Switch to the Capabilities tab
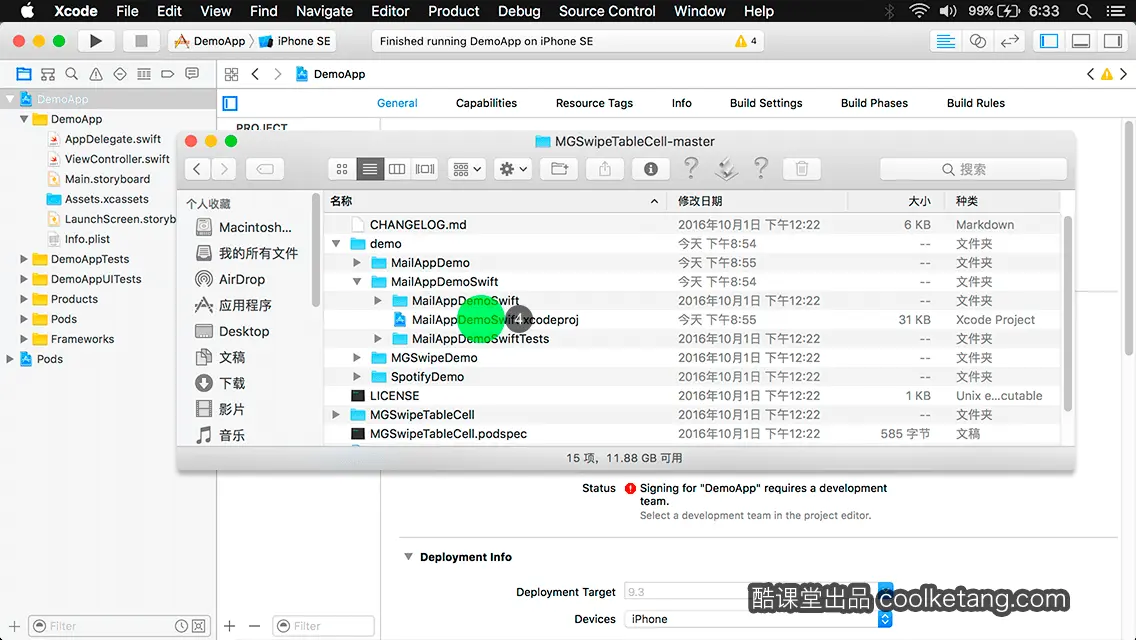The width and height of the screenshot is (1136, 640). pyautogui.click(x=486, y=103)
